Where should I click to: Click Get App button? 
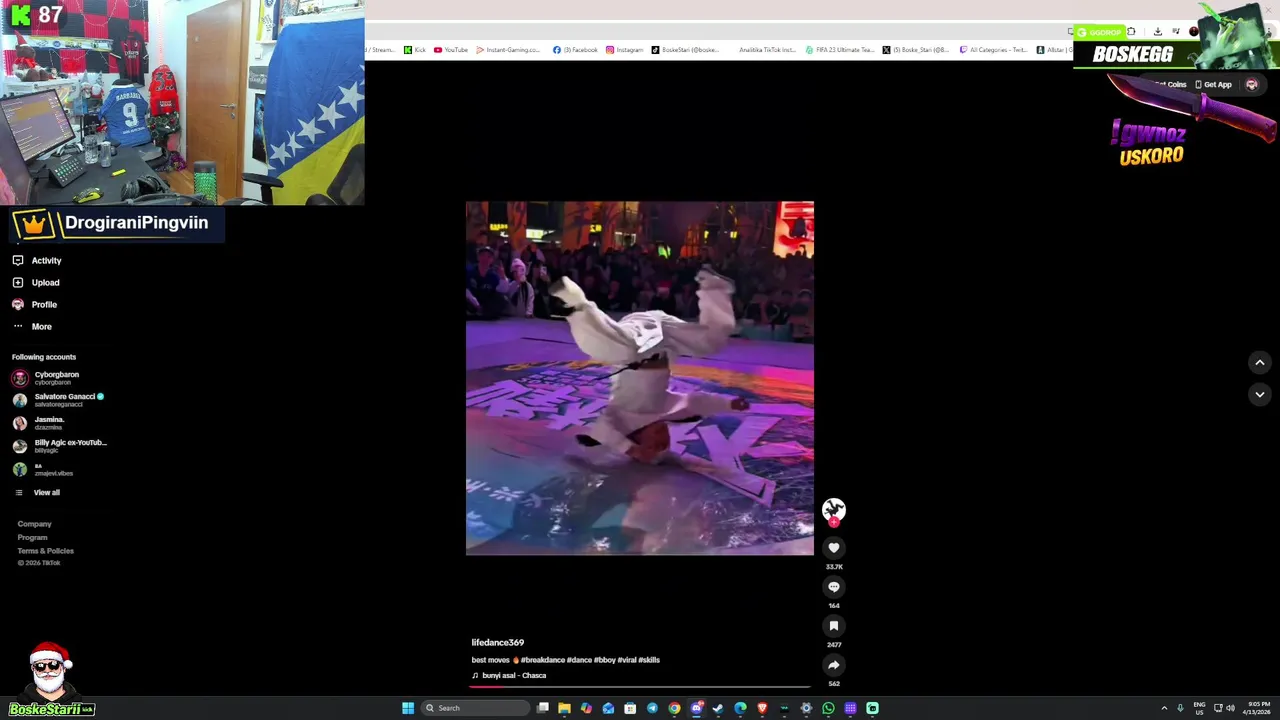pos(1213,85)
